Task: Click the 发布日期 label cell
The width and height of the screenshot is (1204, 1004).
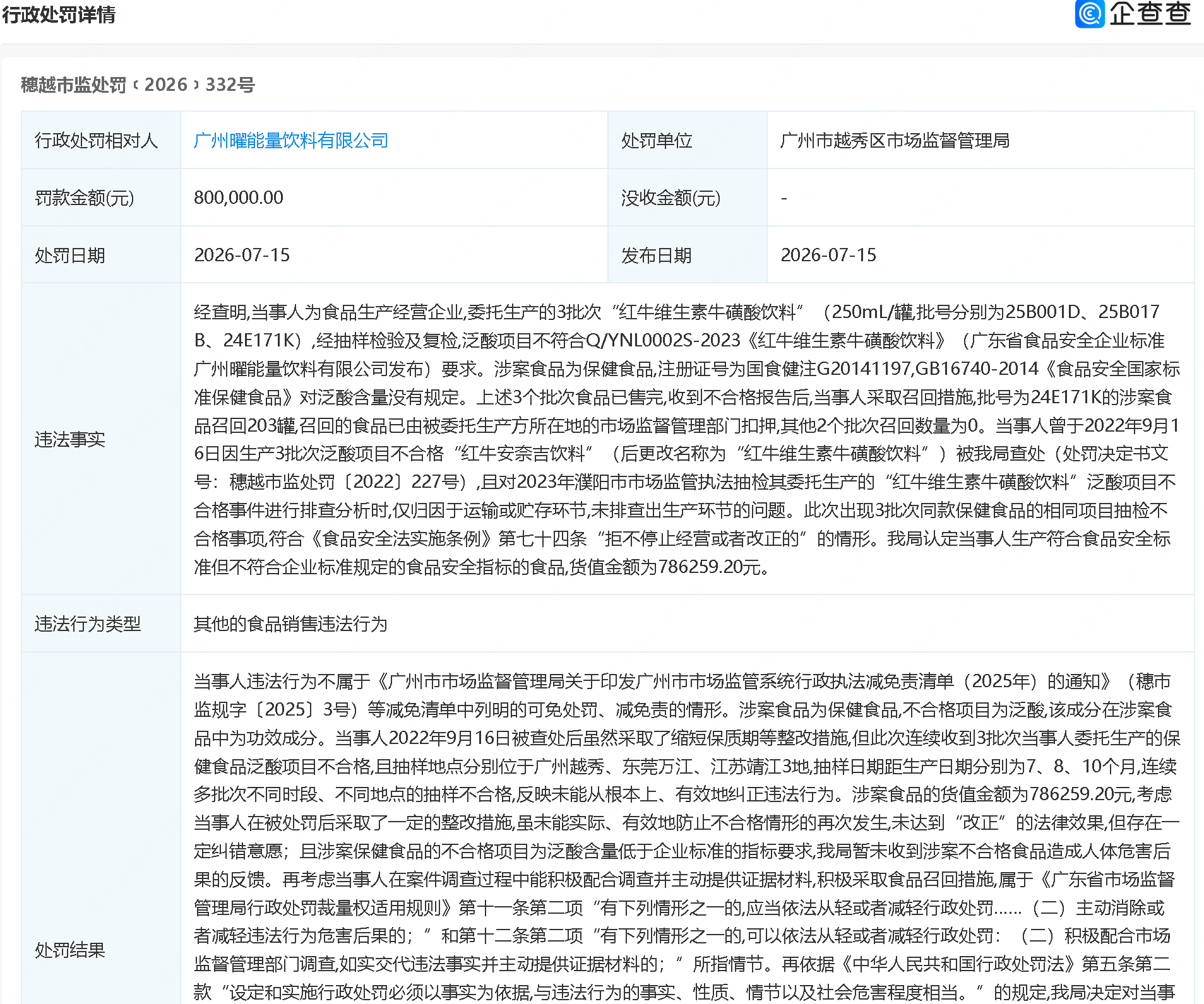Action: click(687, 255)
